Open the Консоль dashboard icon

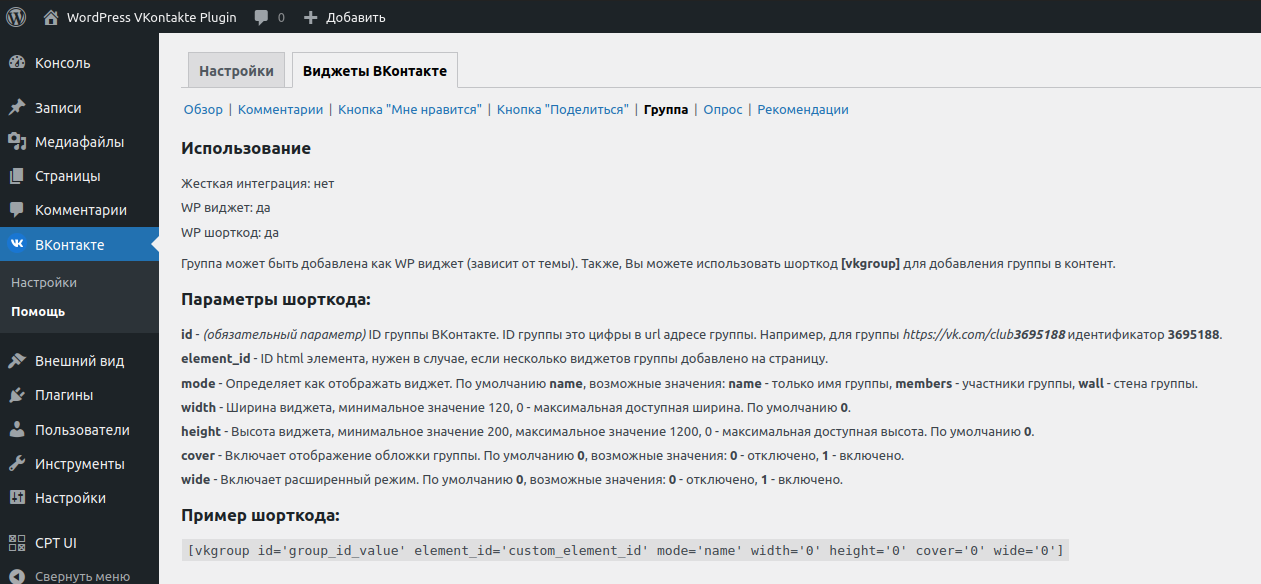click(17, 63)
